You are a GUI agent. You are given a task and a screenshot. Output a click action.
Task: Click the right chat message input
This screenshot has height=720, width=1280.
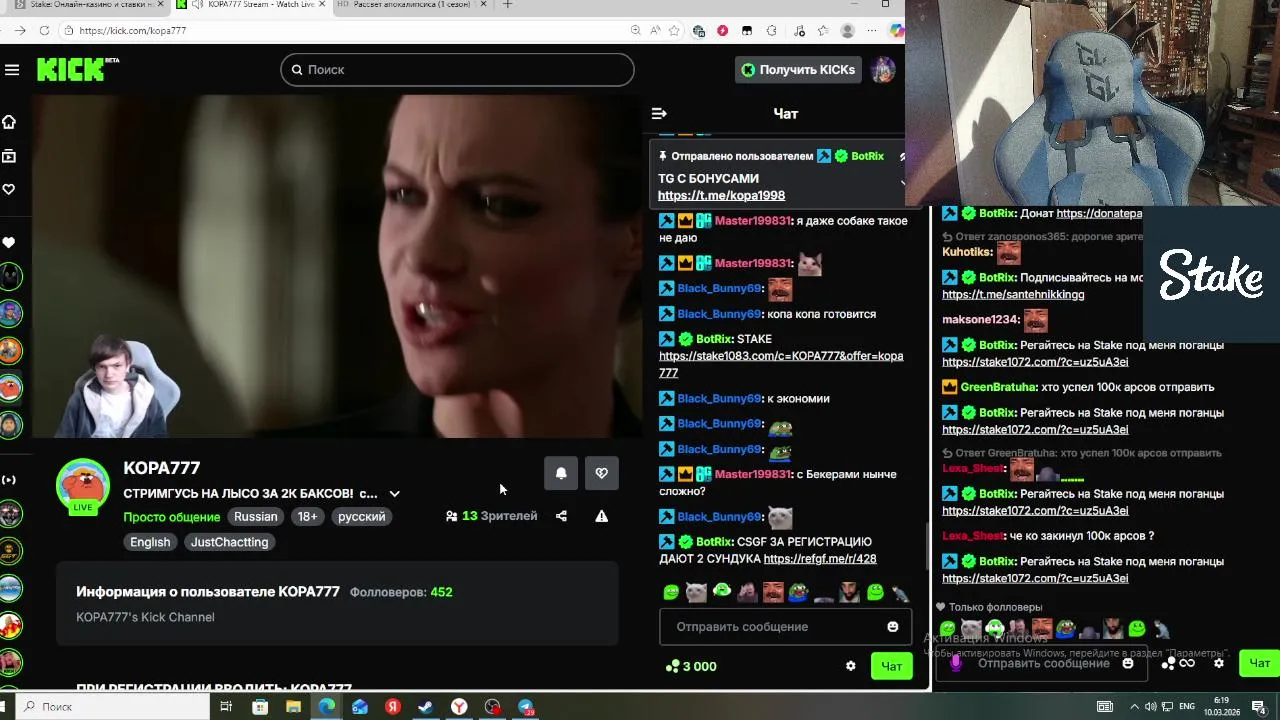tap(1043, 663)
